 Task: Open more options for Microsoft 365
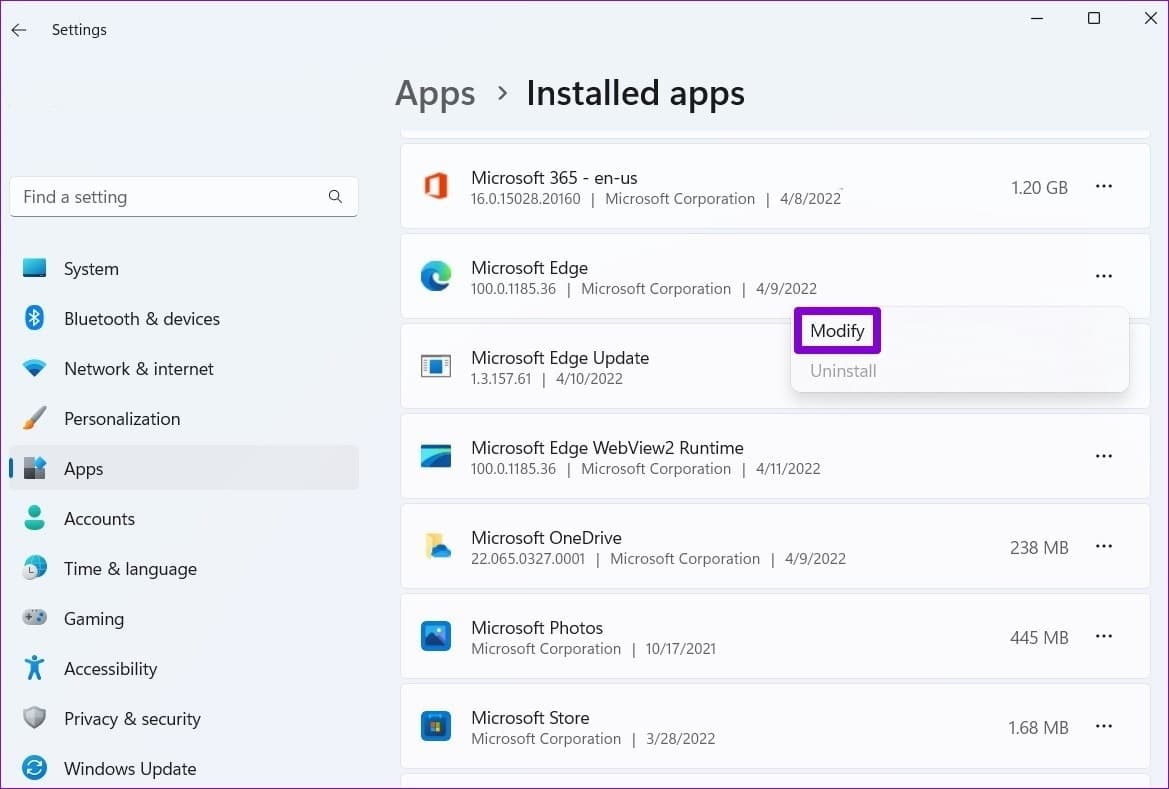click(x=1103, y=187)
